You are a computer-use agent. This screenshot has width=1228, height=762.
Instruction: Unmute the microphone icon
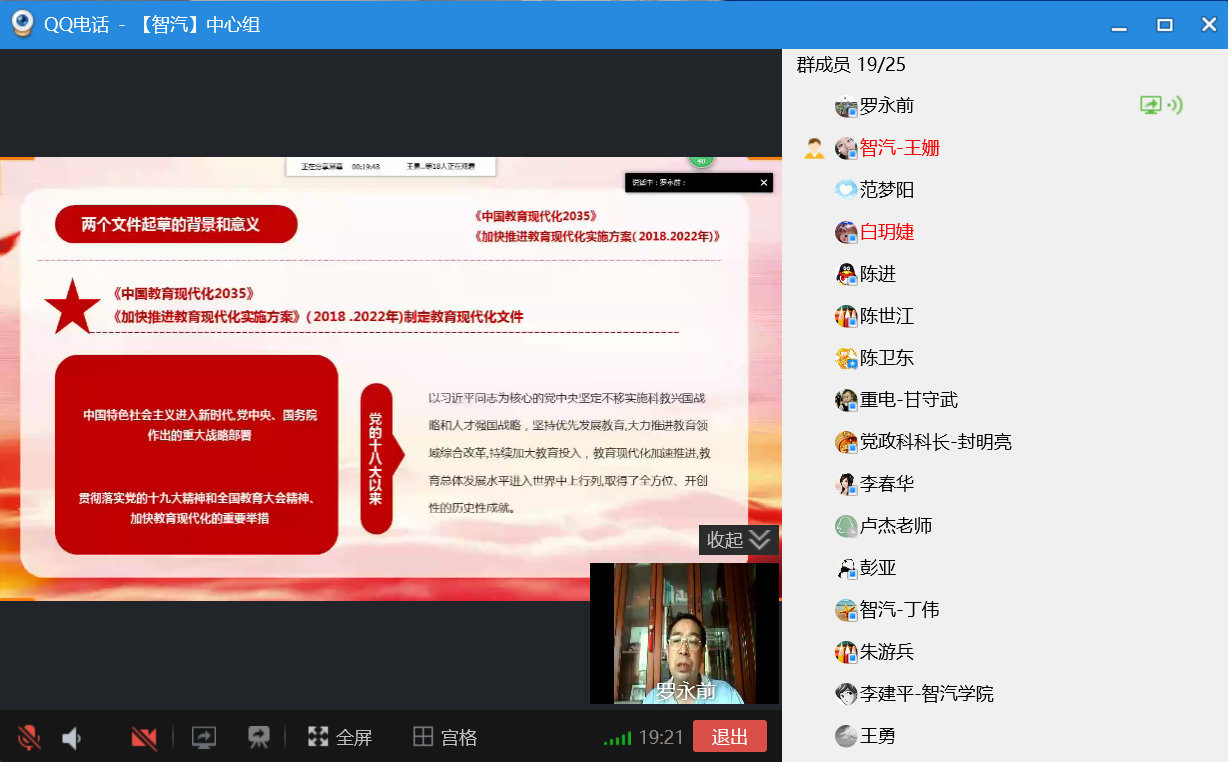click(29, 738)
